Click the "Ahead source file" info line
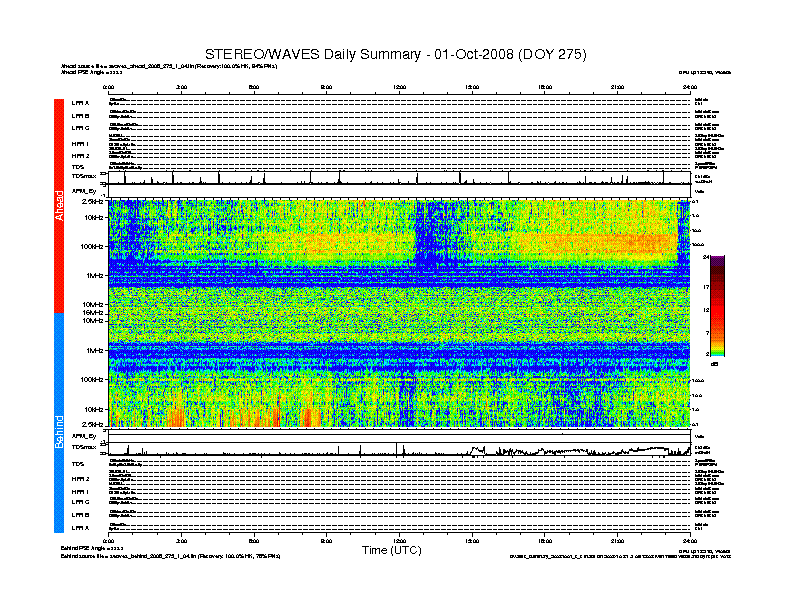This screenshot has height=612, width=792. (169, 66)
